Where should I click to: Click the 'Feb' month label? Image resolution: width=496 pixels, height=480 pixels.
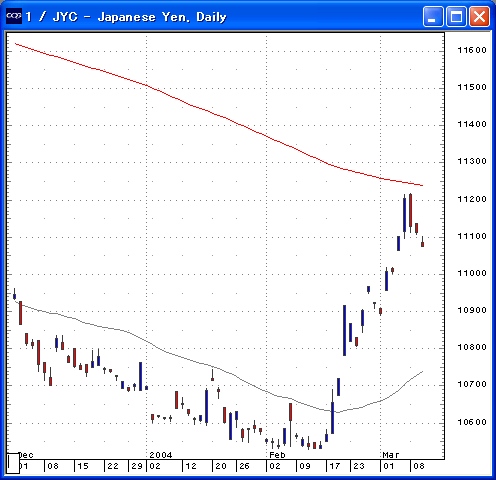coord(277,455)
